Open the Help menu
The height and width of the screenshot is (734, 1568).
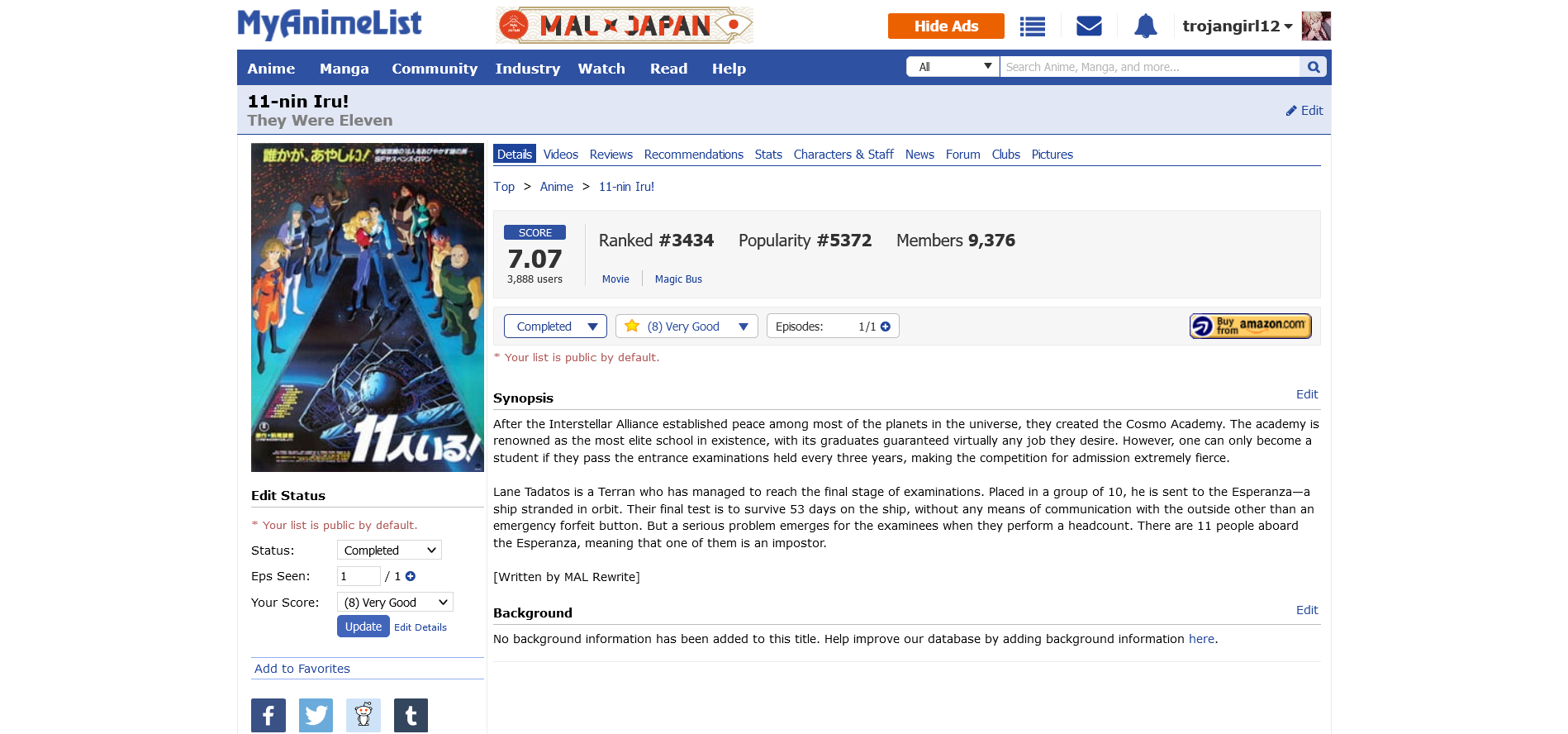click(729, 69)
